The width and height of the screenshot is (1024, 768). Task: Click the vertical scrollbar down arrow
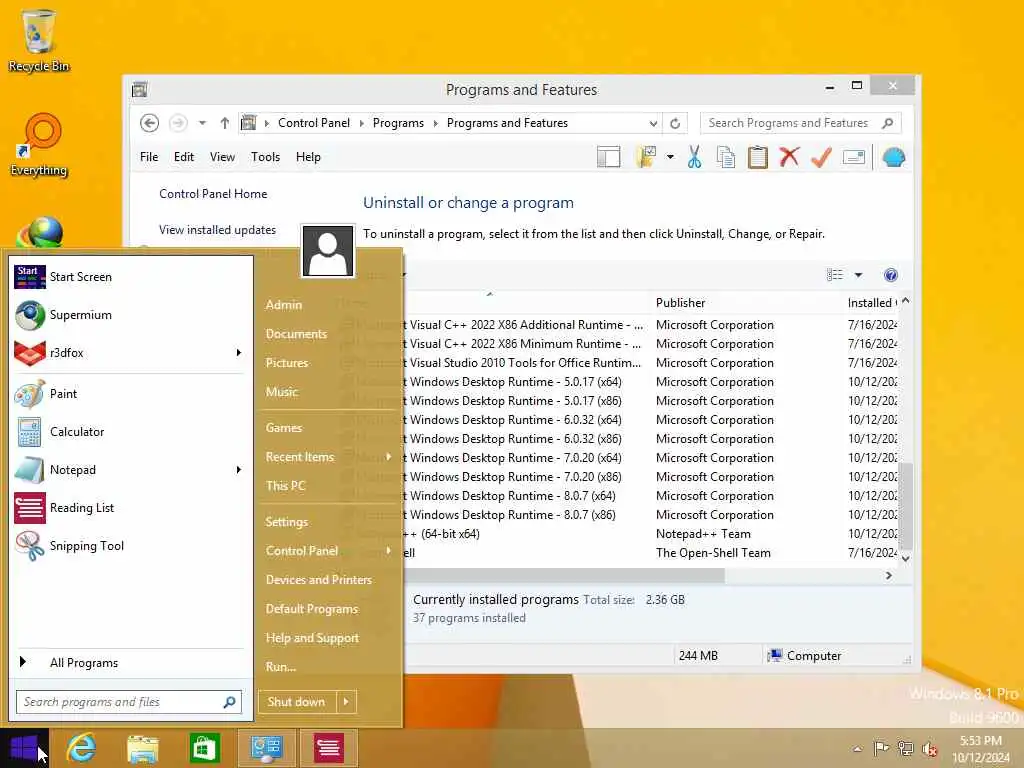tap(906, 558)
